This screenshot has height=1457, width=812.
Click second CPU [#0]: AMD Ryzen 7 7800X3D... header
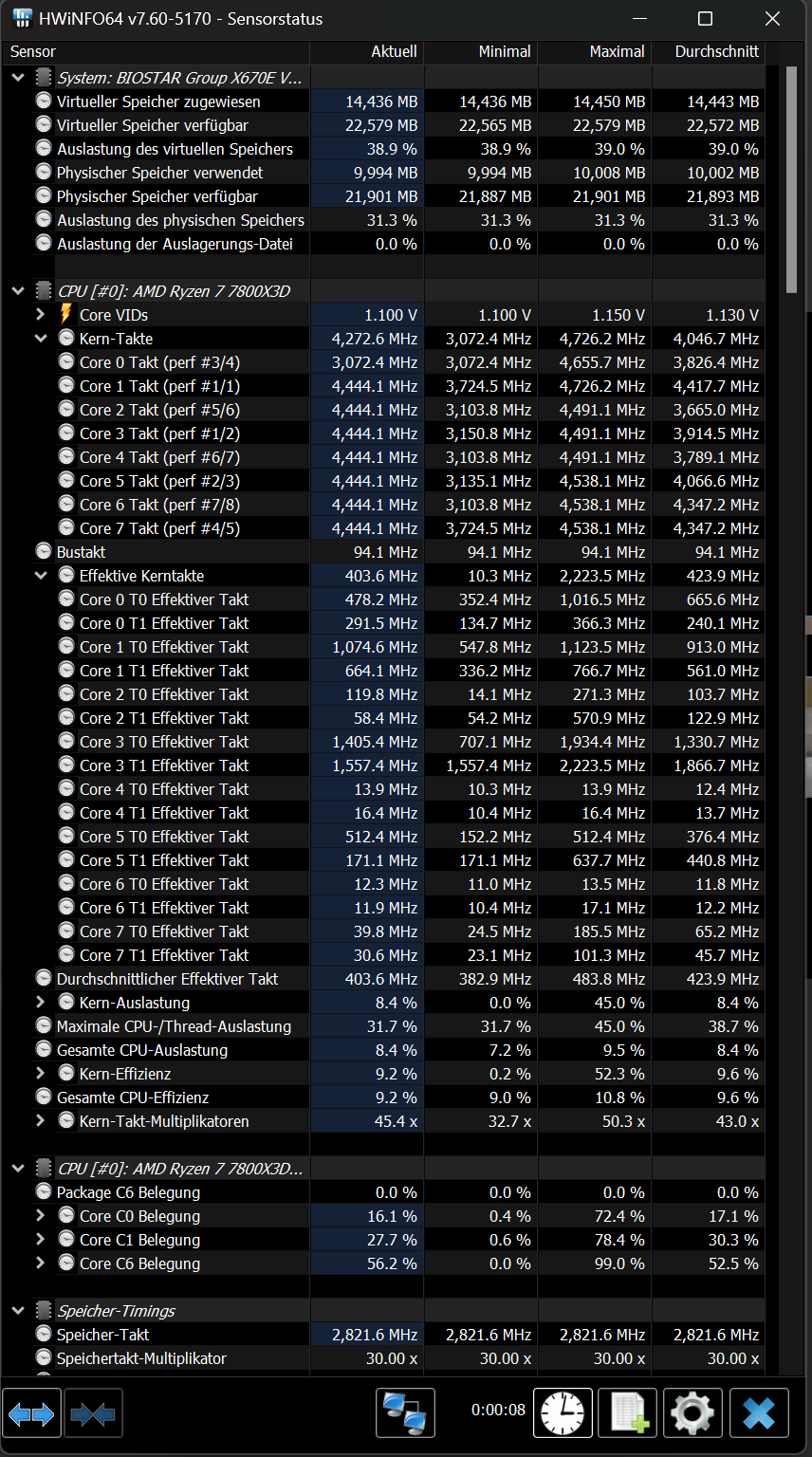180,1168
